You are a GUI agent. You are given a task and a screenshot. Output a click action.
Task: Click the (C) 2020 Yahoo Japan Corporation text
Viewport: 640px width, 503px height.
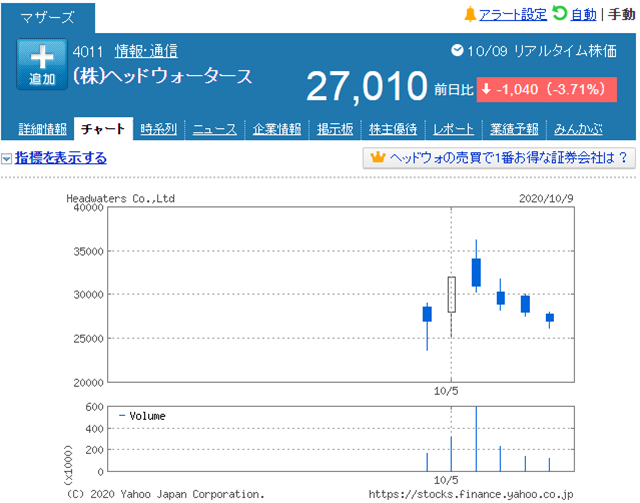coord(165,494)
